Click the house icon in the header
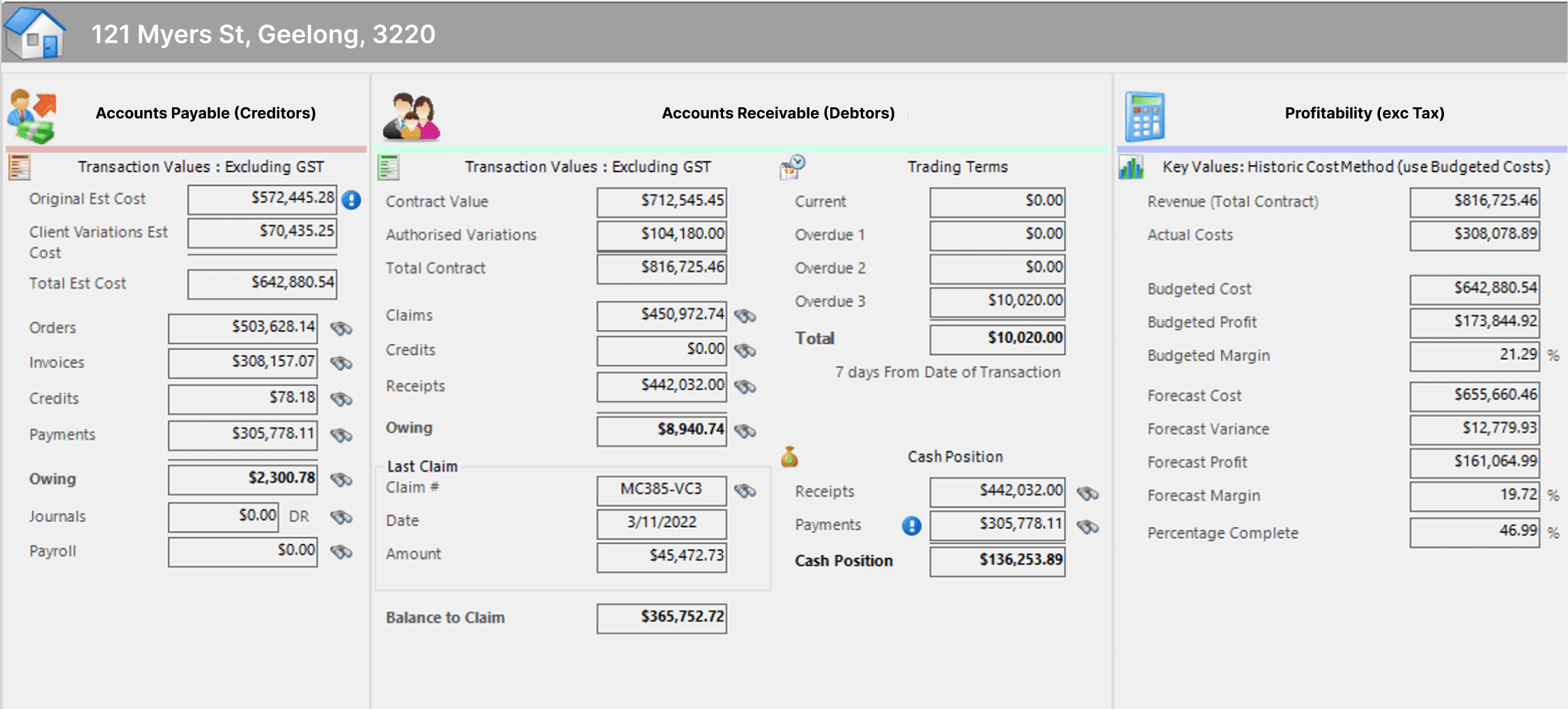The image size is (1568, 709). tap(34, 33)
